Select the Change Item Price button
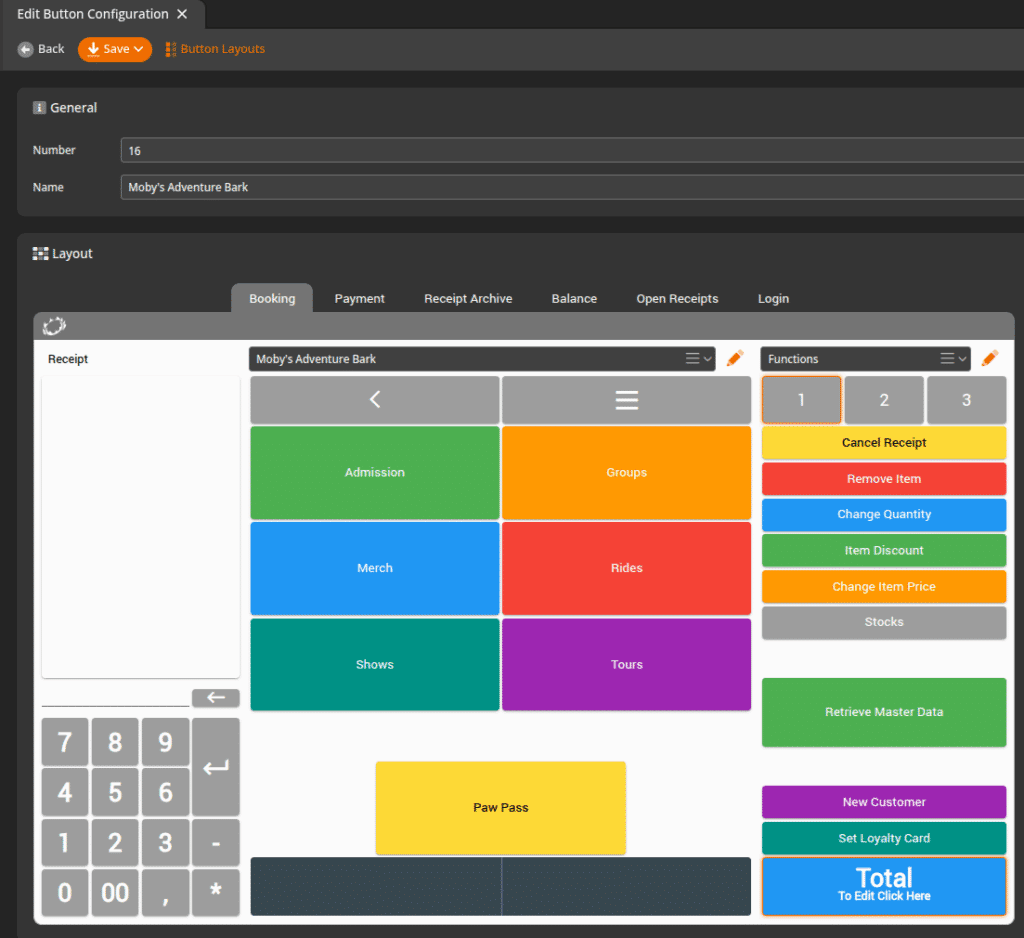Image resolution: width=1024 pixels, height=938 pixels. coord(884,587)
